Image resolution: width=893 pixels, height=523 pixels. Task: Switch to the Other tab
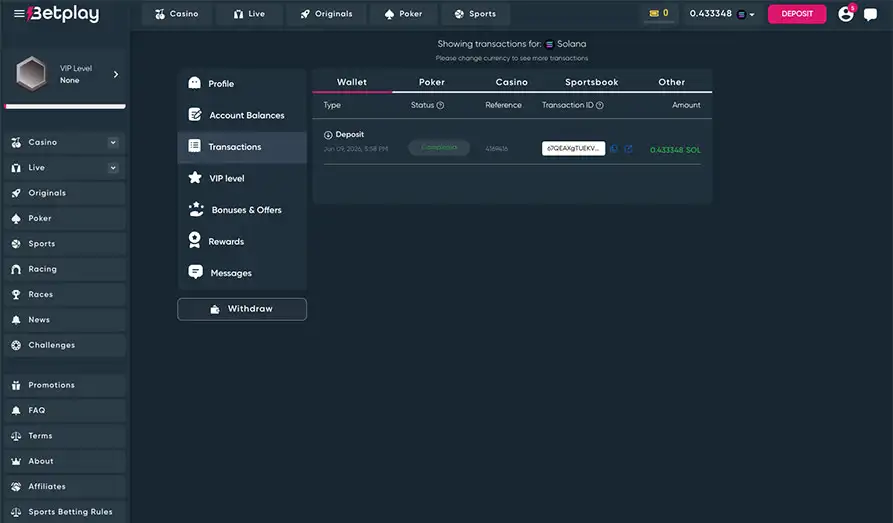click(672, 82)
